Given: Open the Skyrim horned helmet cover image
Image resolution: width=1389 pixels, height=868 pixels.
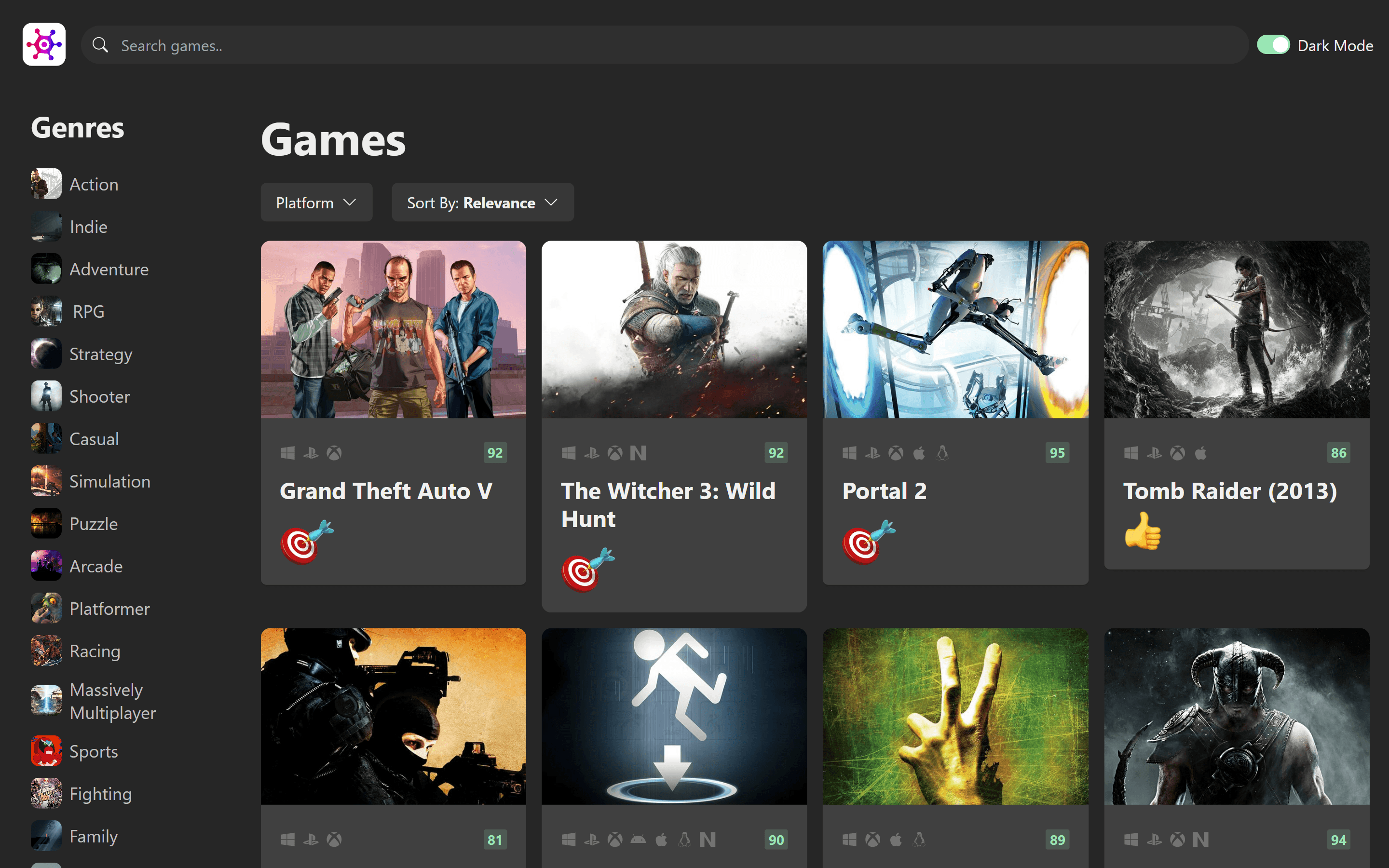Looking at the screenshot, I should pos(1236,717).
